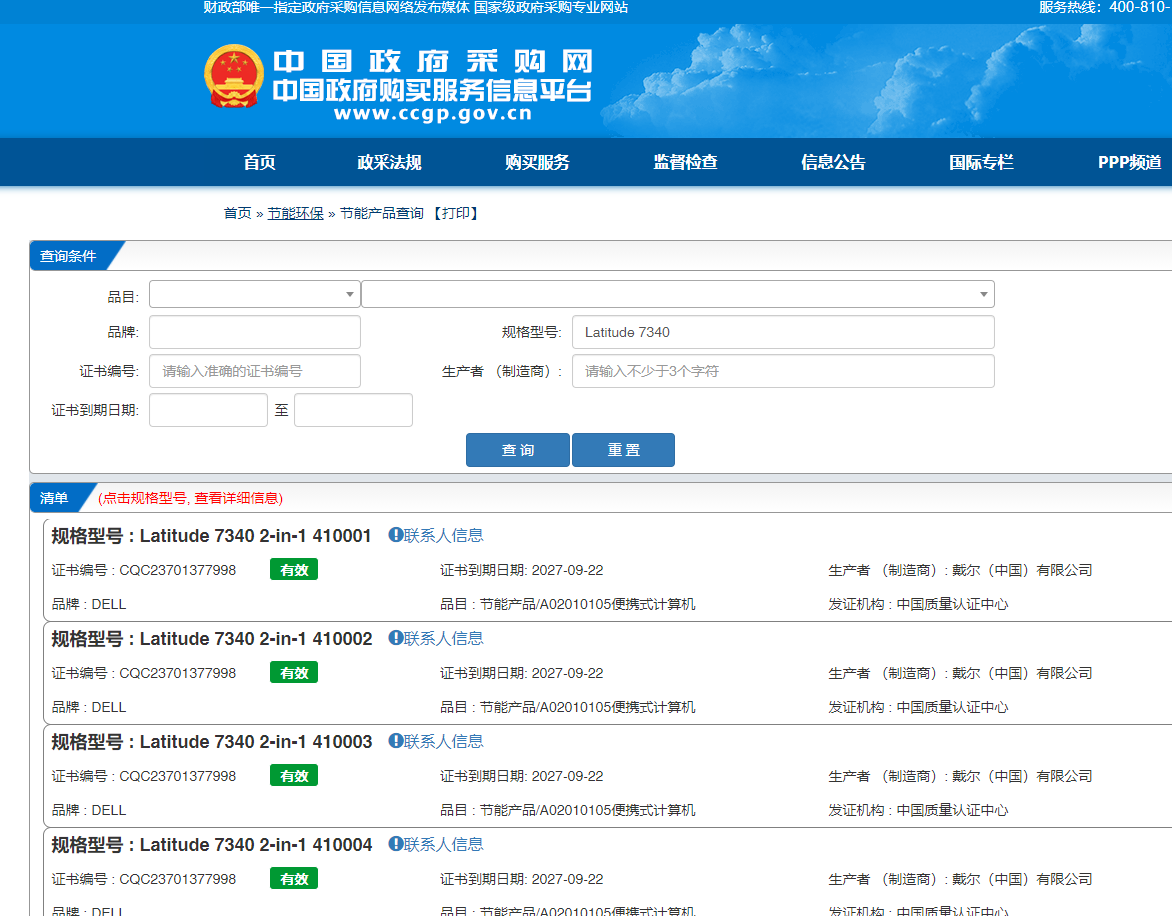1172x916 pixels.
Task: Click info icon beside 410001 contact link
Action: click(x=395, y=535)
